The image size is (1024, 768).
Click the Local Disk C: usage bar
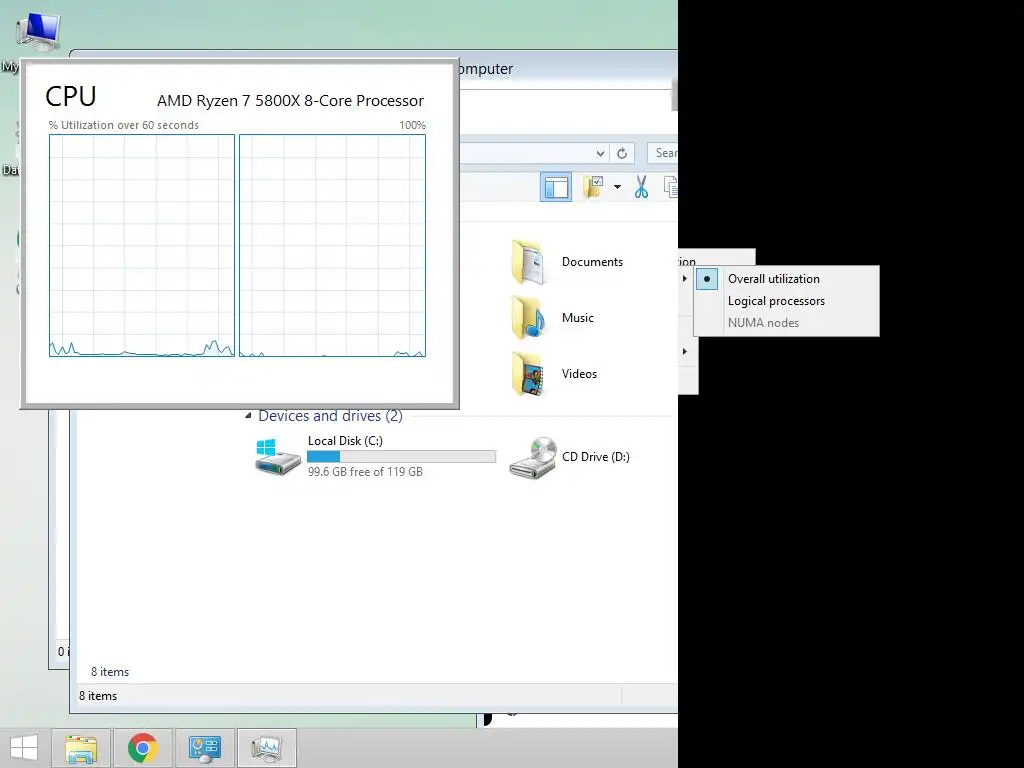[x=402, y=456]
